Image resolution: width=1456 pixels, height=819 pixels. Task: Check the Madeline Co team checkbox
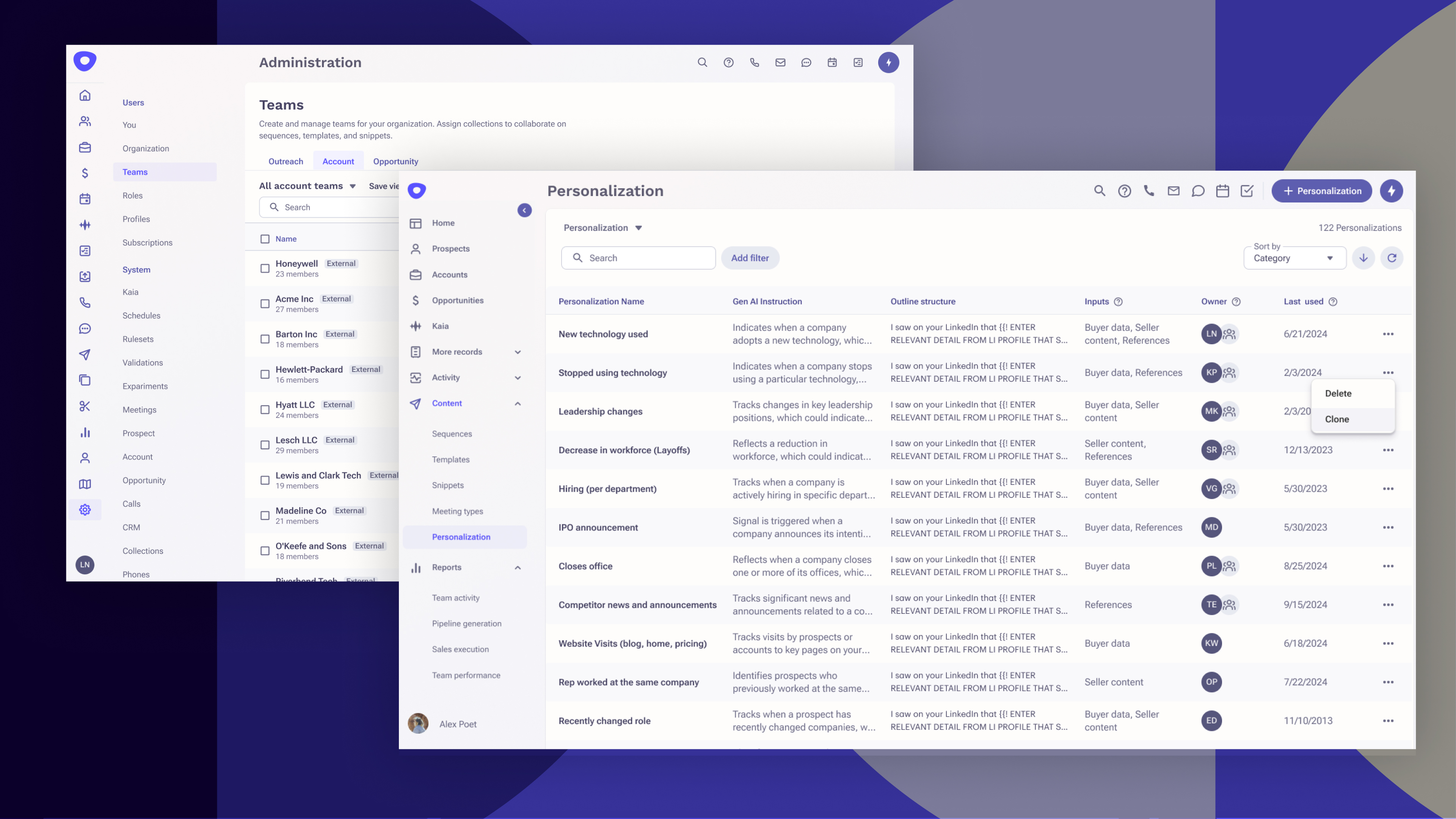[x=265, y=516]
